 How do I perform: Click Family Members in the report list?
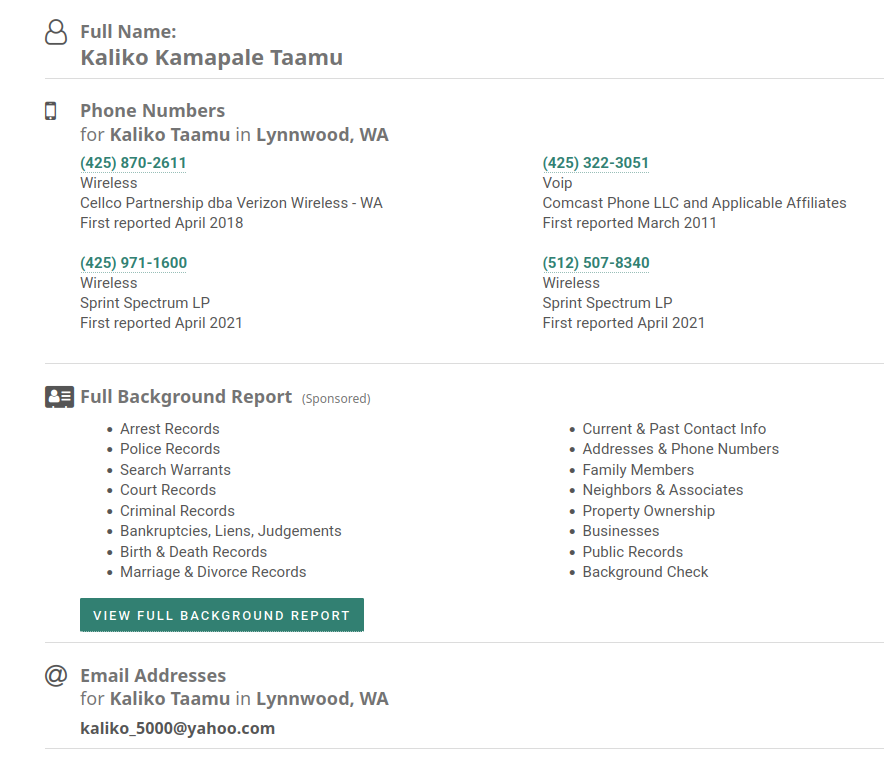[638, 470]
